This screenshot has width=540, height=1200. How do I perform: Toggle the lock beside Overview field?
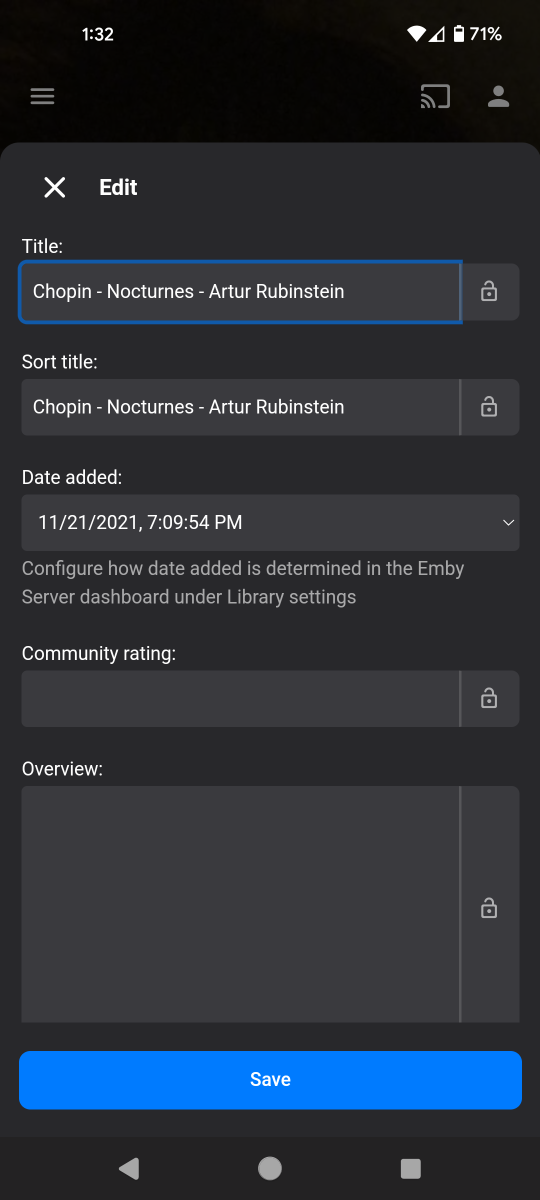tap(489, 908)
